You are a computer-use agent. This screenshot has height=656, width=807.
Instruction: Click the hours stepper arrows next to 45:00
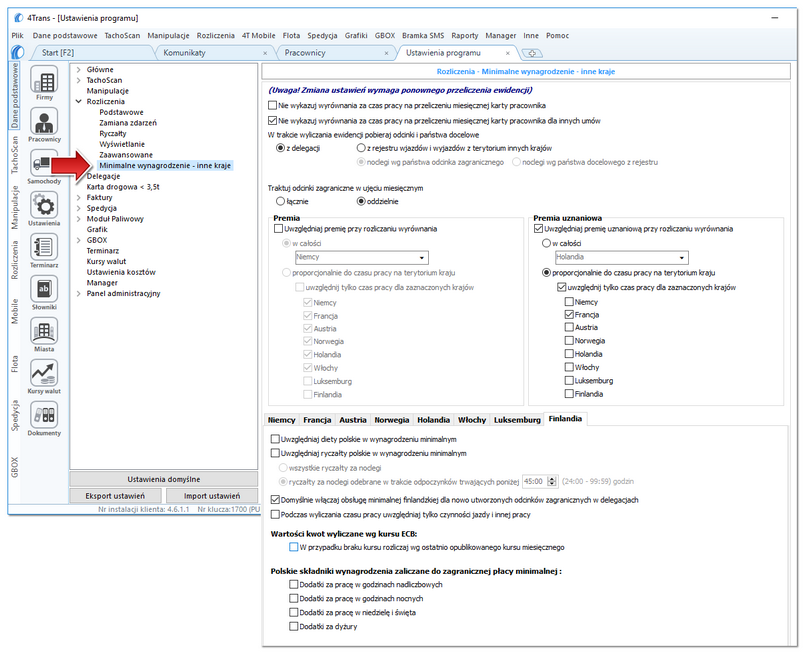(552, 482)
